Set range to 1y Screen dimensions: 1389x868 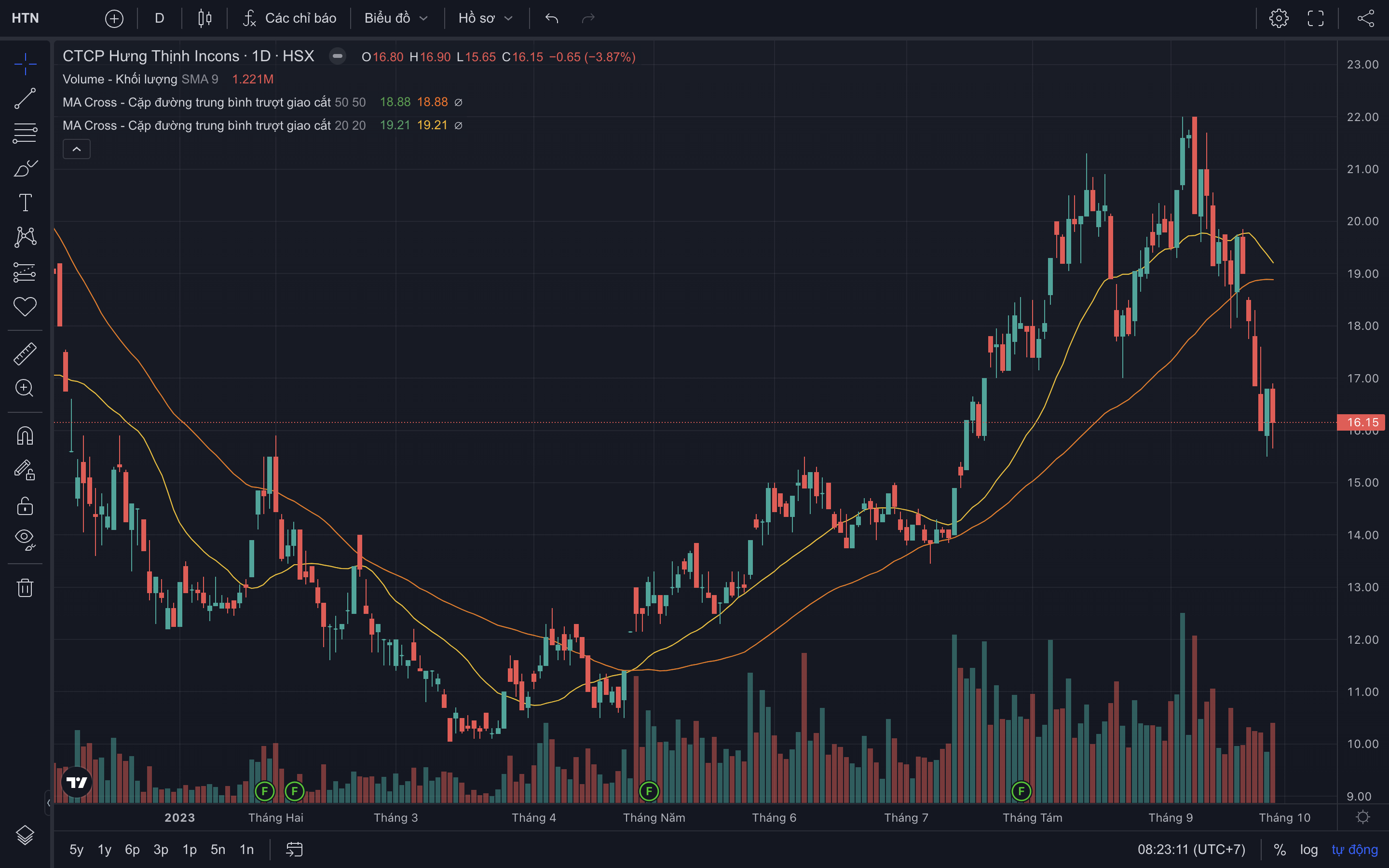(105, 850)
